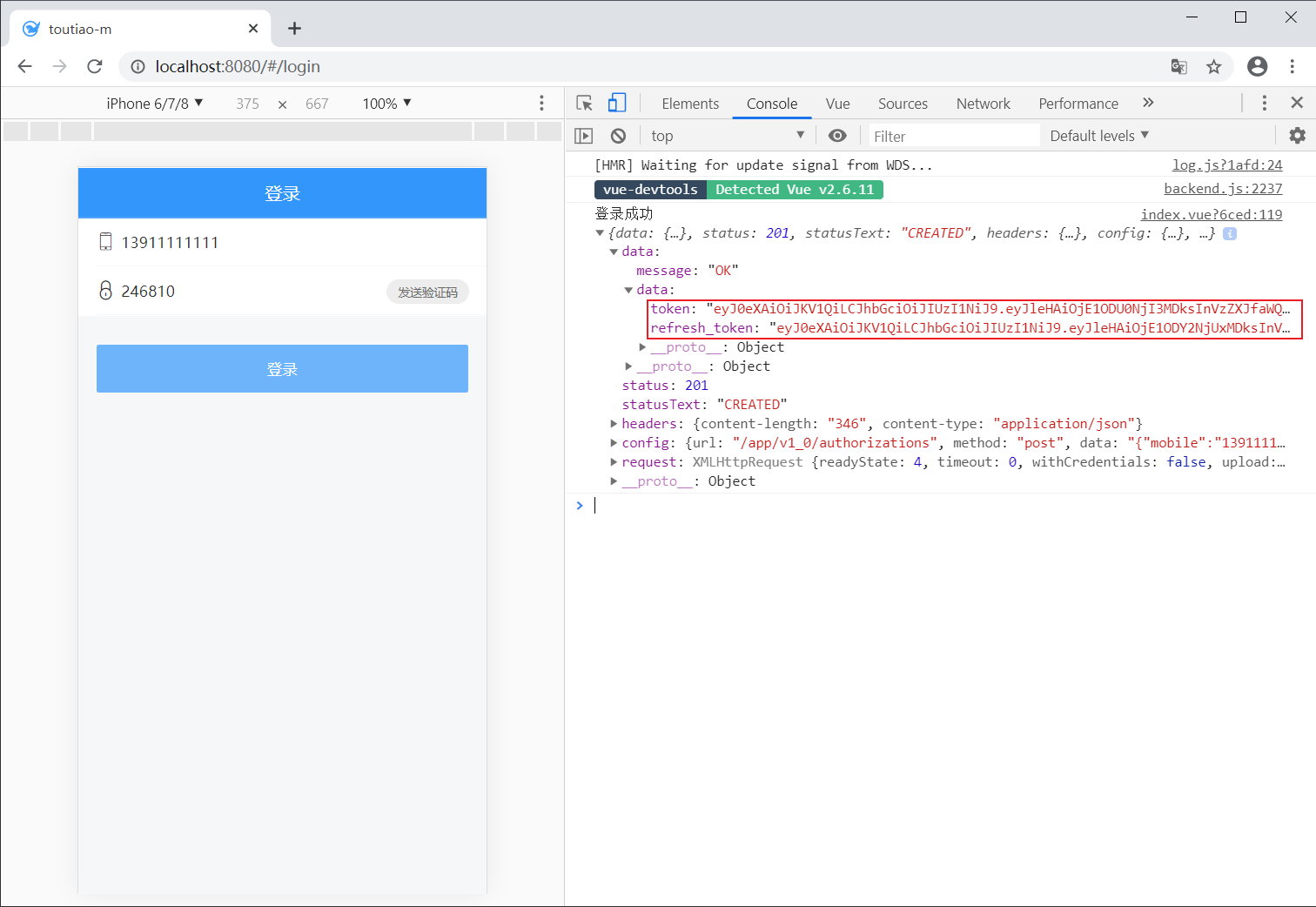
Task: Switch to the Network tab
Action: click(x=983, y=104)
